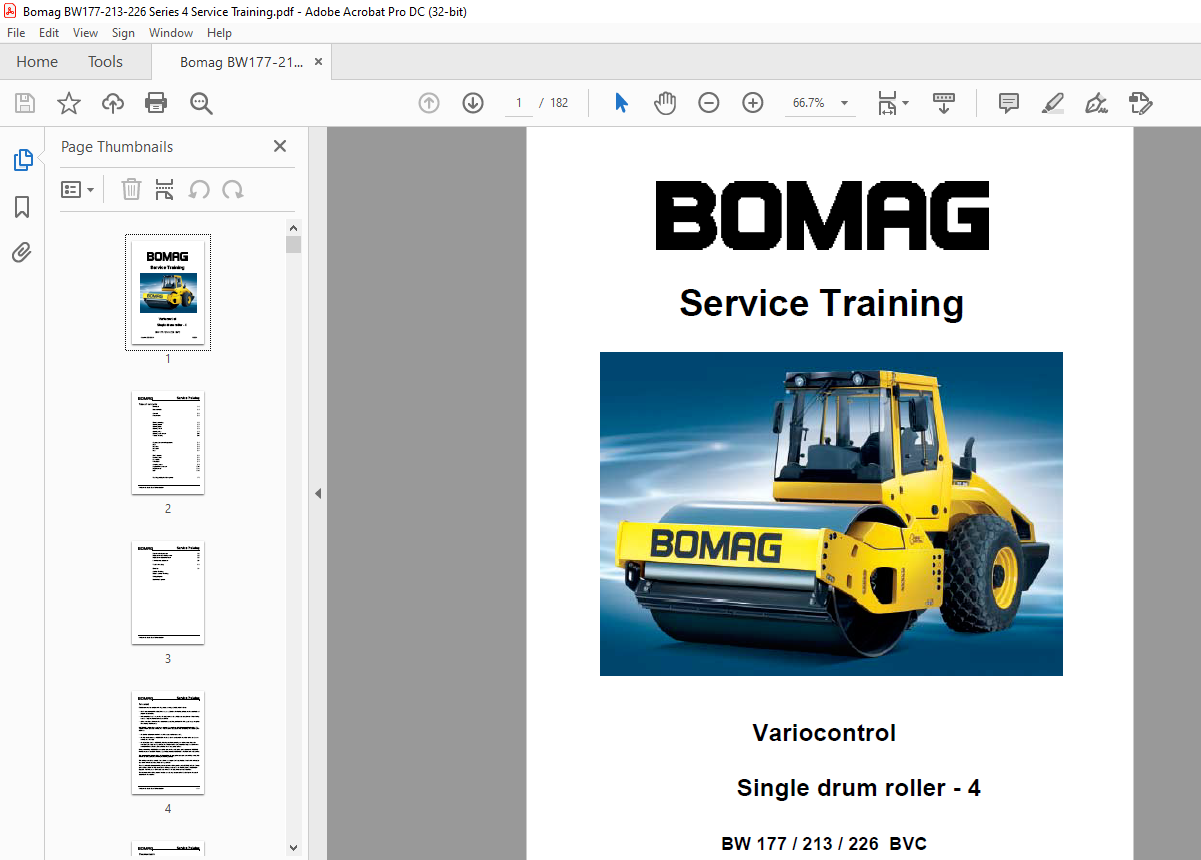Bookmark the file with the star icon

click(69, 103)
